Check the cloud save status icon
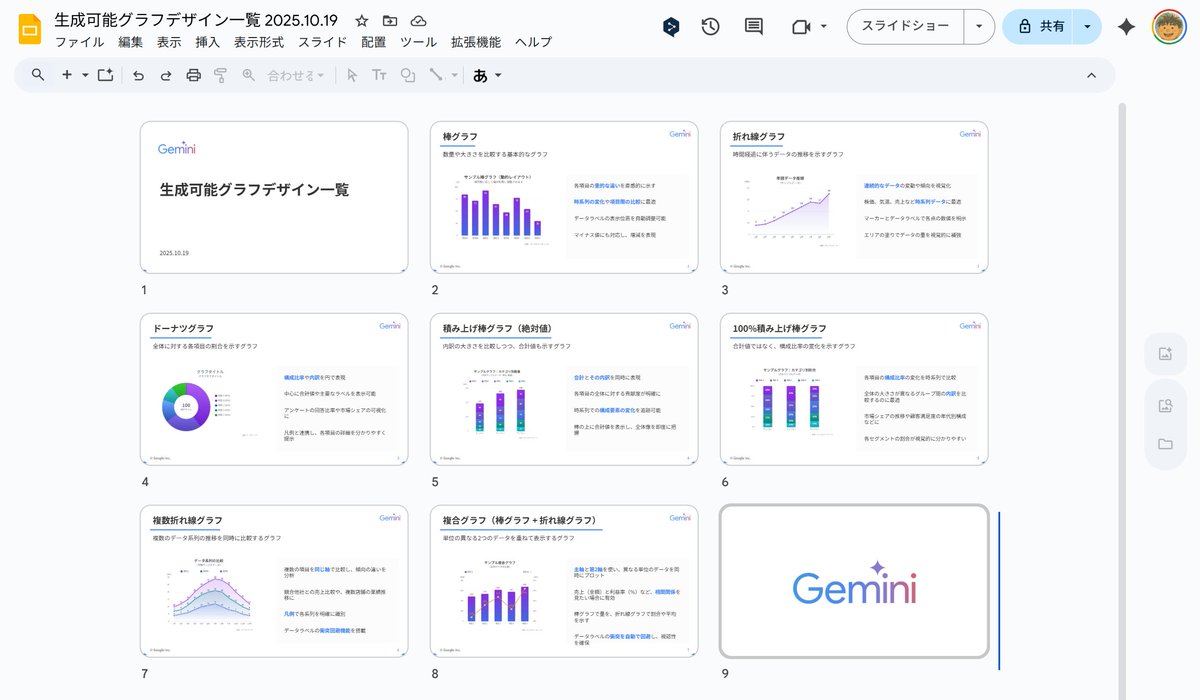 click(x=419, y=21)
